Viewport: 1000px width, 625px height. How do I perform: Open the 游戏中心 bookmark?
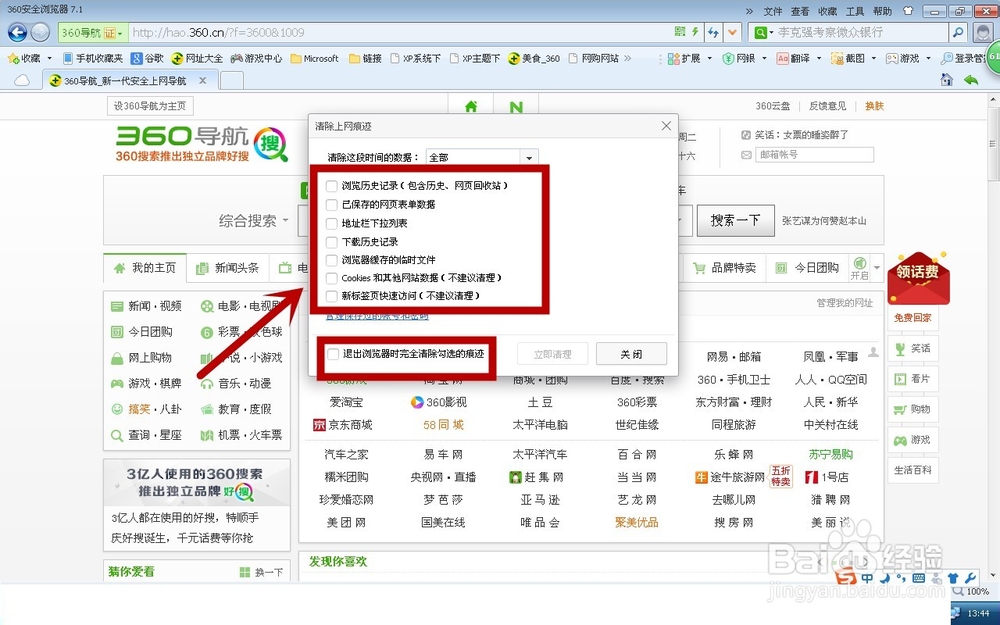point(256,58)
